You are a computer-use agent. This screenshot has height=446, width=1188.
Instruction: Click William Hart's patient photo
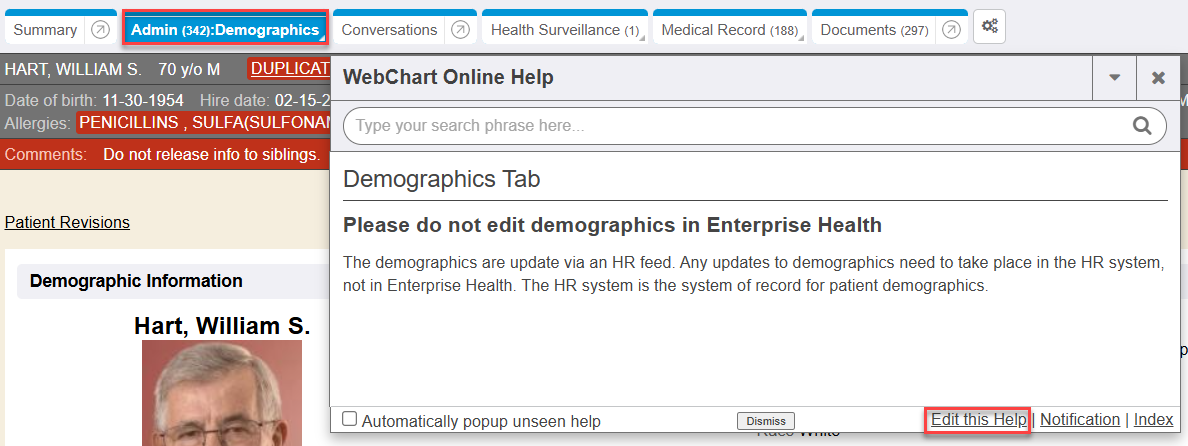pos(222,392)
